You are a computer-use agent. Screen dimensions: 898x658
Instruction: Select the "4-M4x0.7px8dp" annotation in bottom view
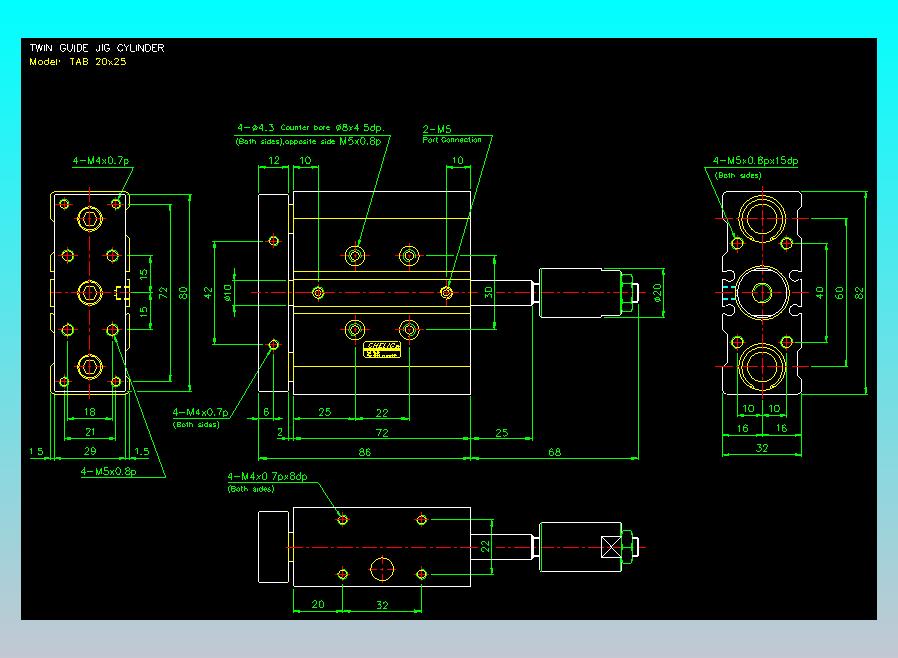click(267, 477)
